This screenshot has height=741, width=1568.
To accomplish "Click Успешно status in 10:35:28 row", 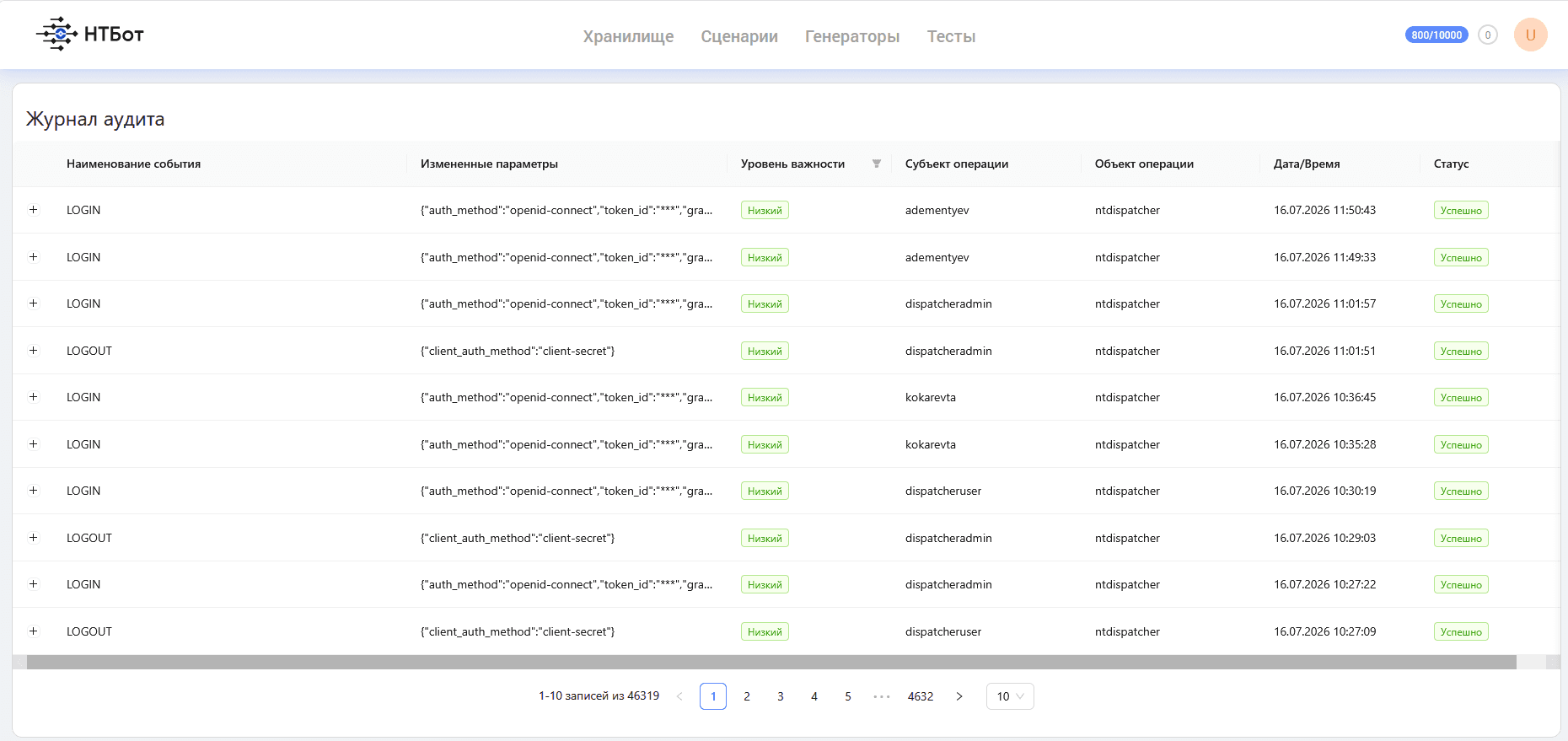I will (x=1461, y=444).
